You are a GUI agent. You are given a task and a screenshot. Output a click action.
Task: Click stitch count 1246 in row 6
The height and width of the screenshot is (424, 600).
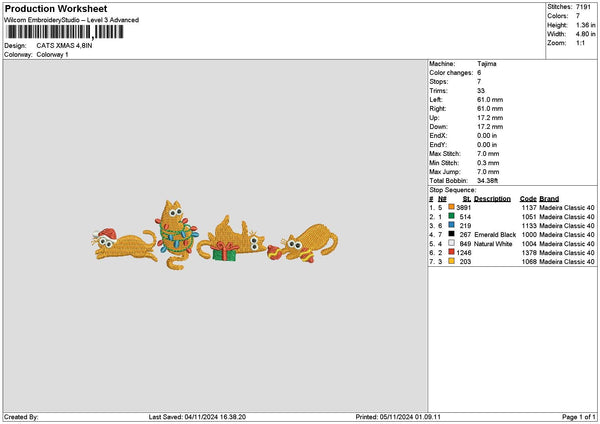464,253
